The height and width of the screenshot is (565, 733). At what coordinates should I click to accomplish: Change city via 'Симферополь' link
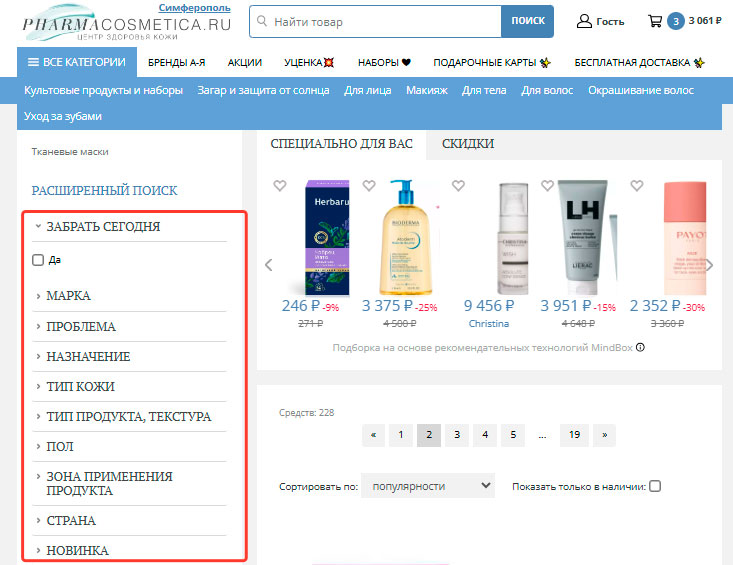click(194, 7)
